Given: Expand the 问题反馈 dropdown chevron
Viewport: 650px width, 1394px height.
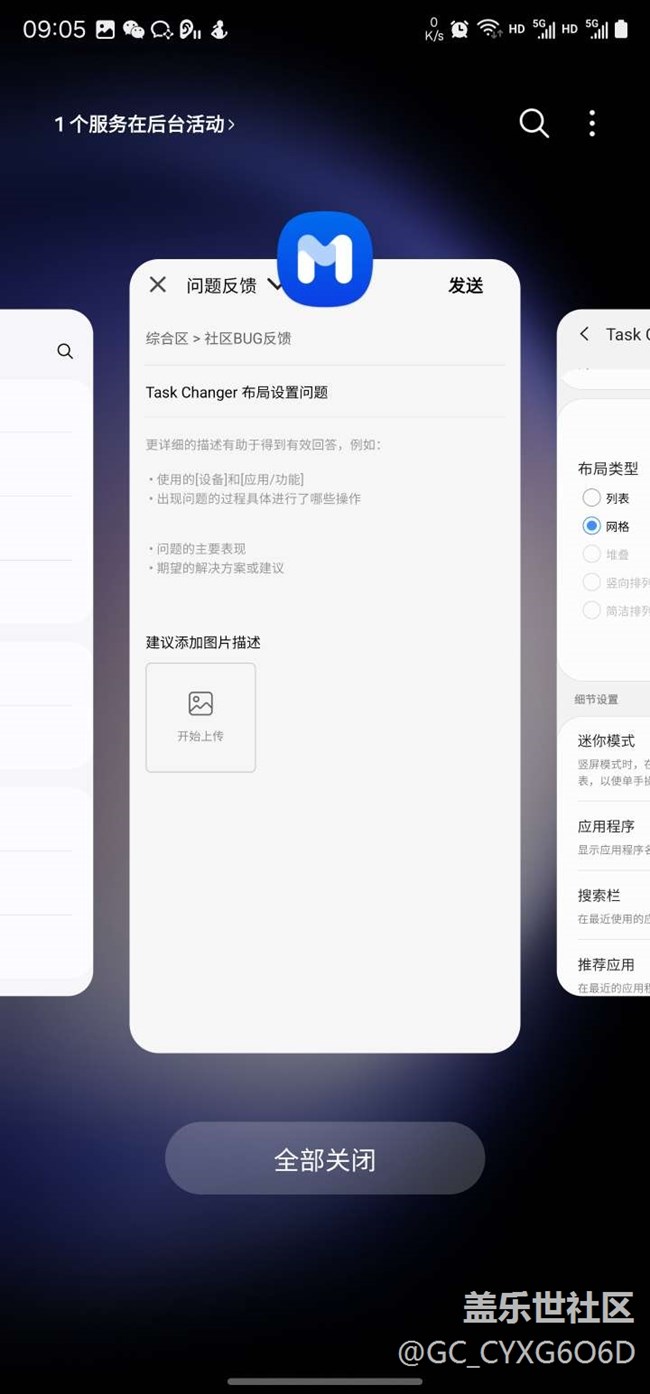Looking at the screenshot, I should (x=273, y=287).
